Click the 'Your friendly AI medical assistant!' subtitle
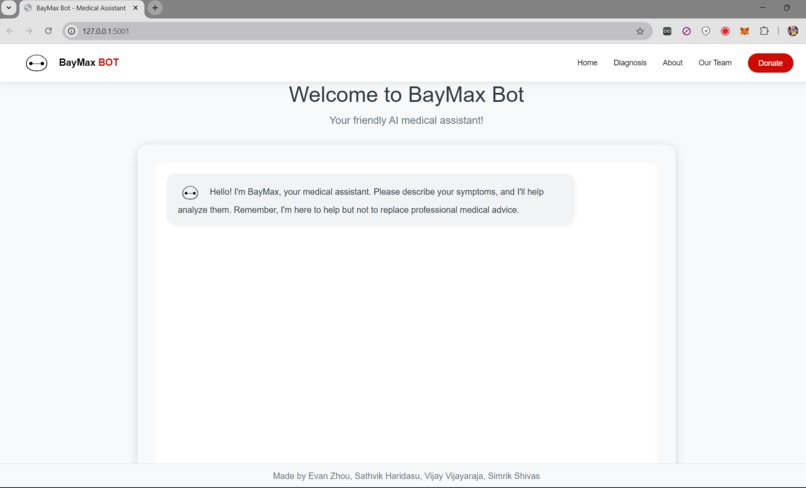Viewport: 806px width, 488px height. (406, 120)
